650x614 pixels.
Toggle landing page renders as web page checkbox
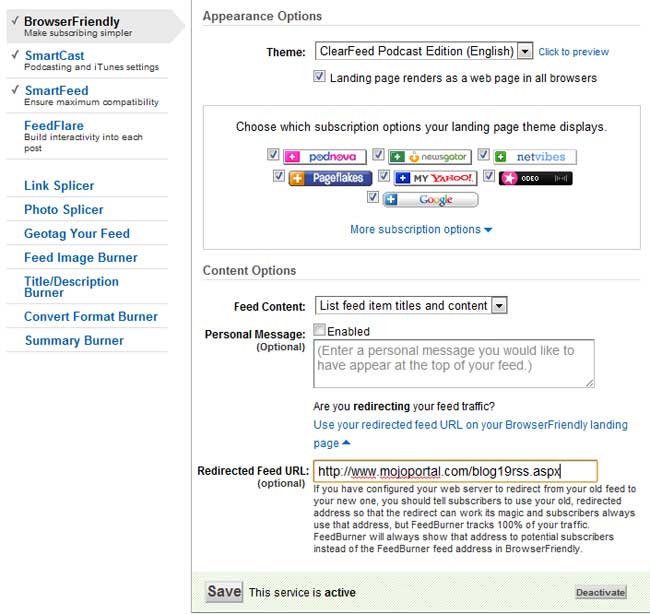point(320,77)
